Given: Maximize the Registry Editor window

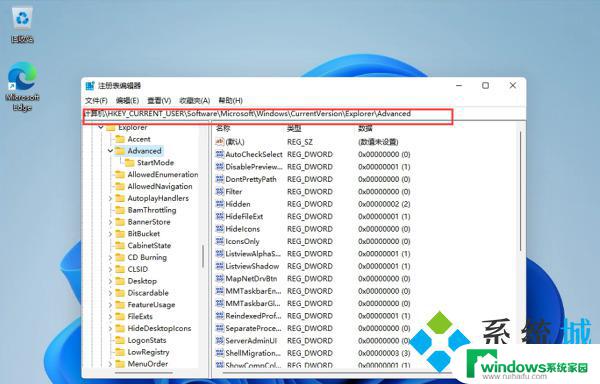Looking at the screenshot, I should click(485, 86).
